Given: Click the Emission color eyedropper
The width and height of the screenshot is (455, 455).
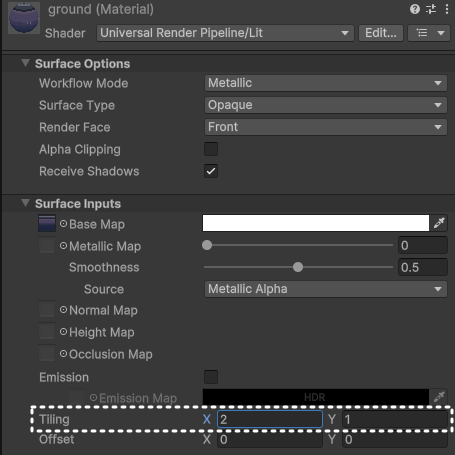Looking at the screenshot, I should (x=439, y=397).
